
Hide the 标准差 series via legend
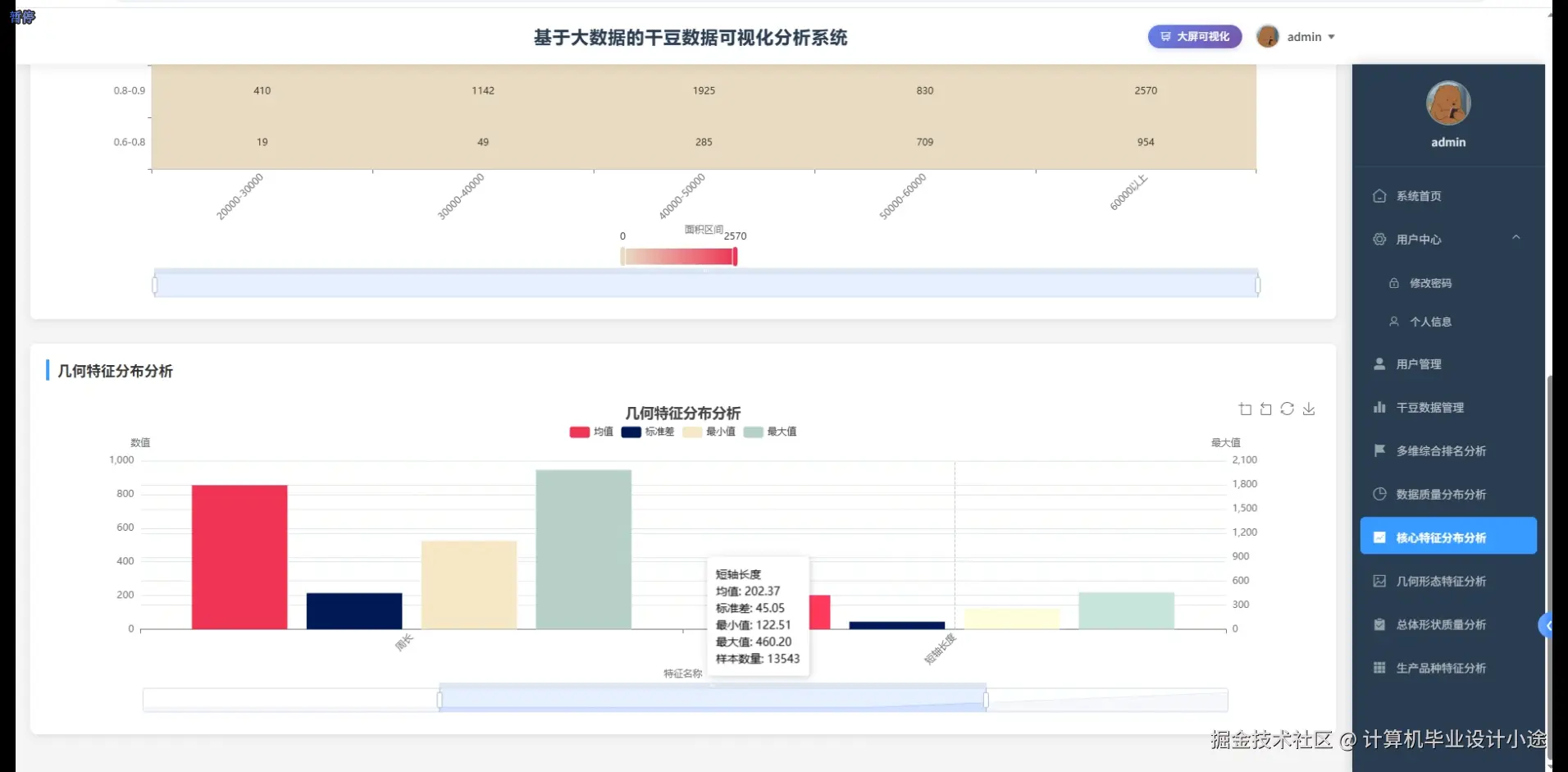coord(647,432)
